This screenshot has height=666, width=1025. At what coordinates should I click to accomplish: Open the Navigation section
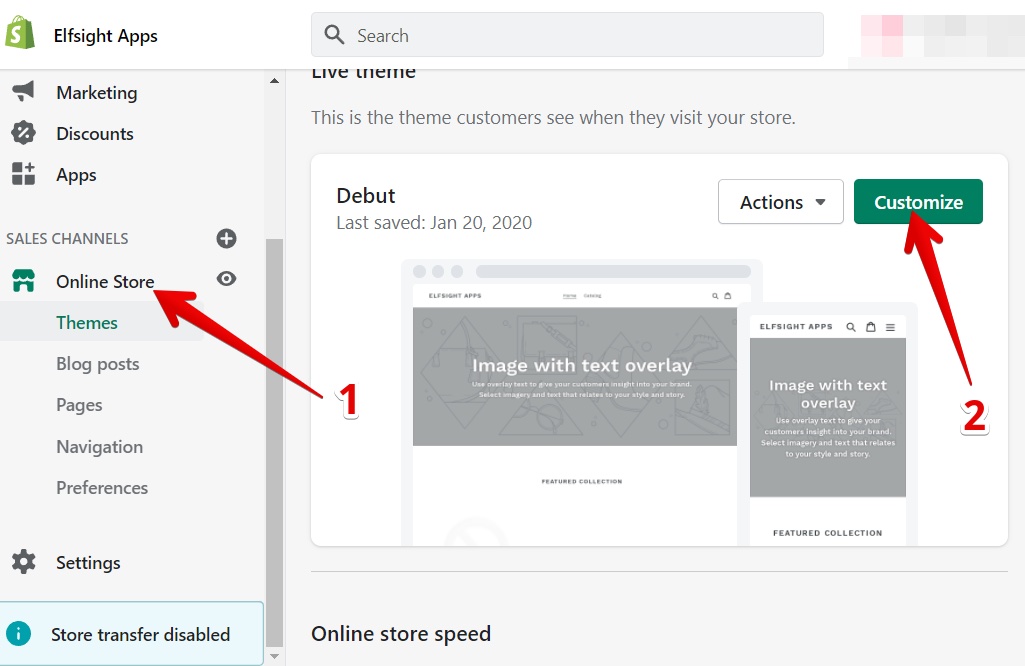point(99,446)
